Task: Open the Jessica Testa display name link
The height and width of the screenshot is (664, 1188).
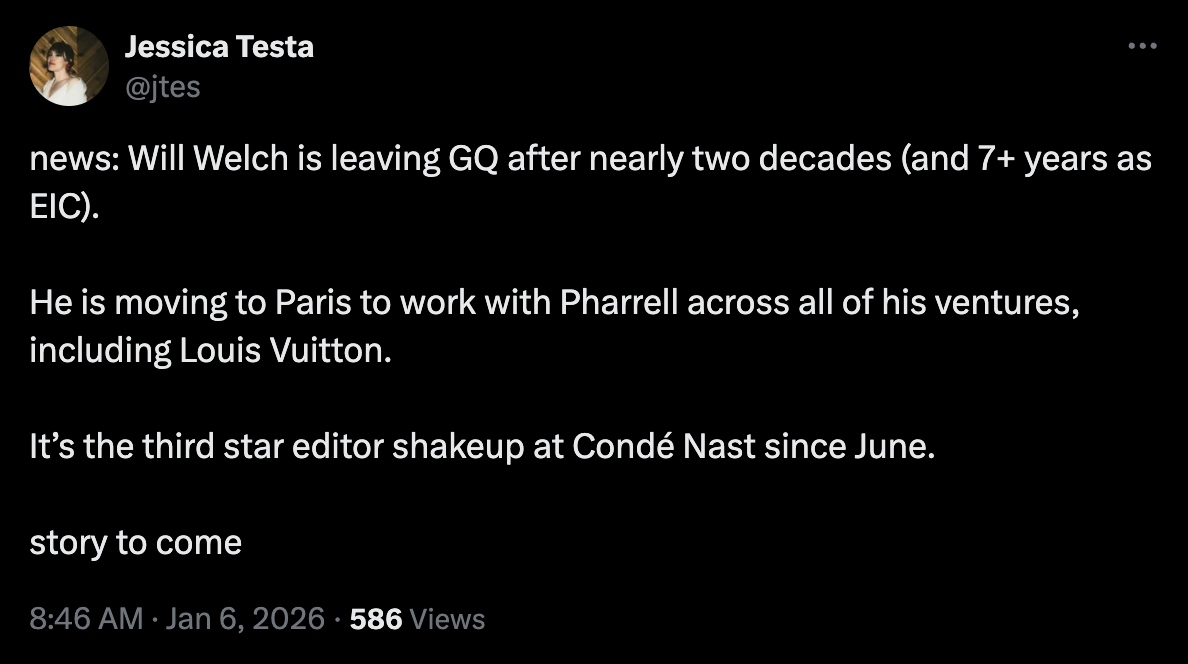Action: (x=219, y=46)
